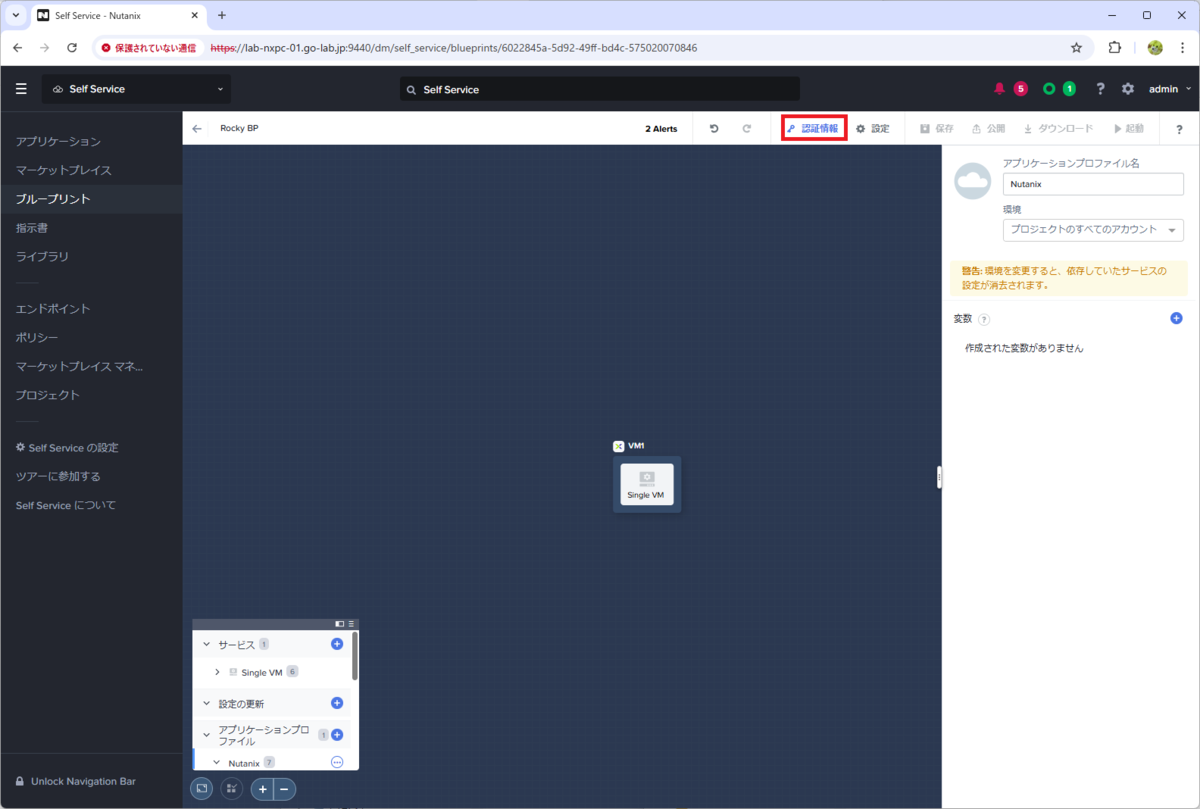
Task: Select アプリケーション in the sidebar
Action: coord(58,142)
